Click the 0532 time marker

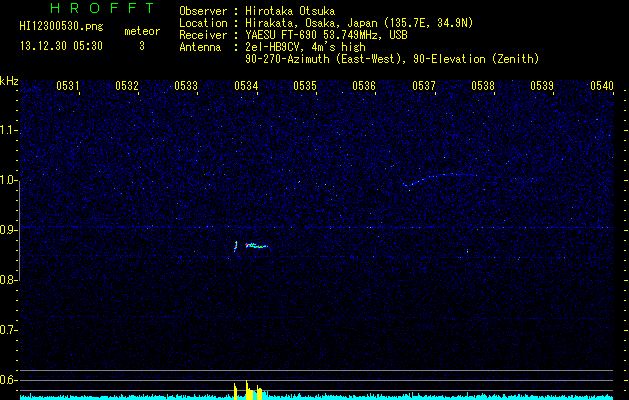pos(126,86)
